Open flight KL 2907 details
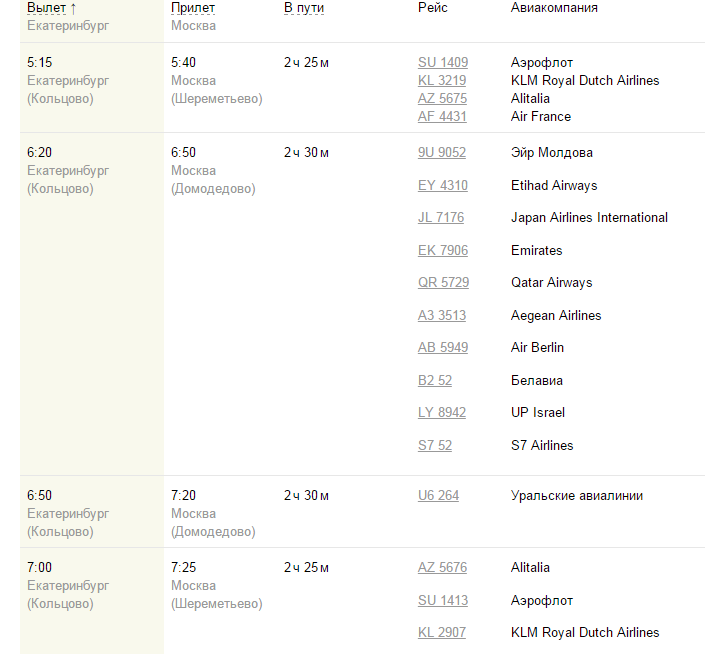 [x=442, y=633]
